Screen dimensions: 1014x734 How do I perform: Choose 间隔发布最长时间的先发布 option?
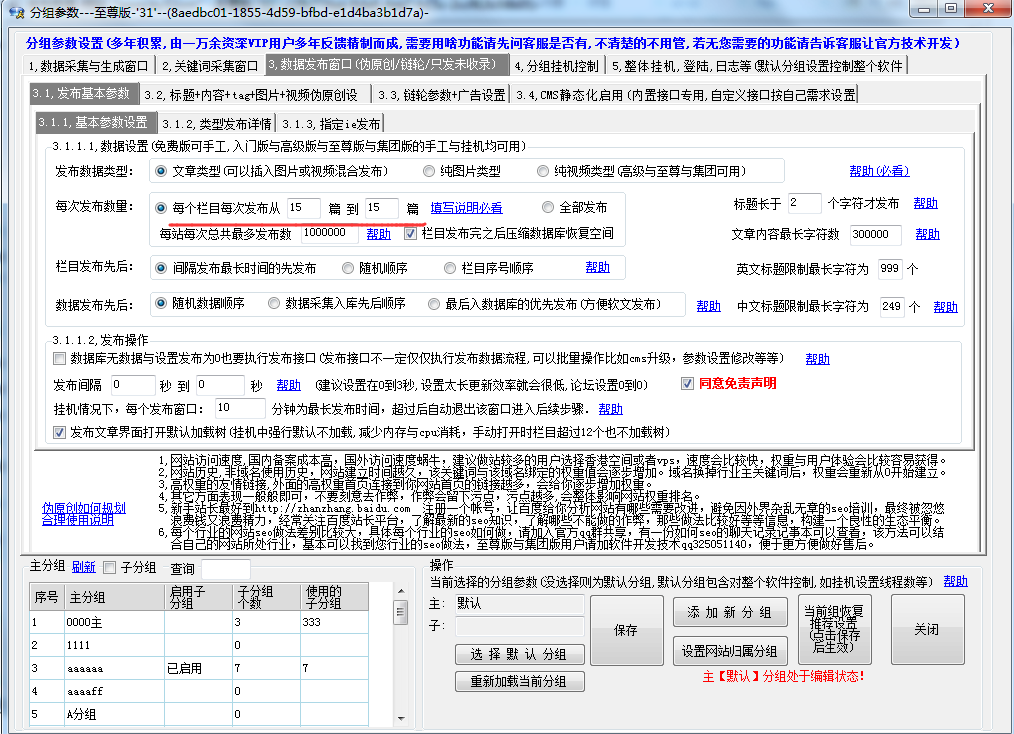point(161,268)
